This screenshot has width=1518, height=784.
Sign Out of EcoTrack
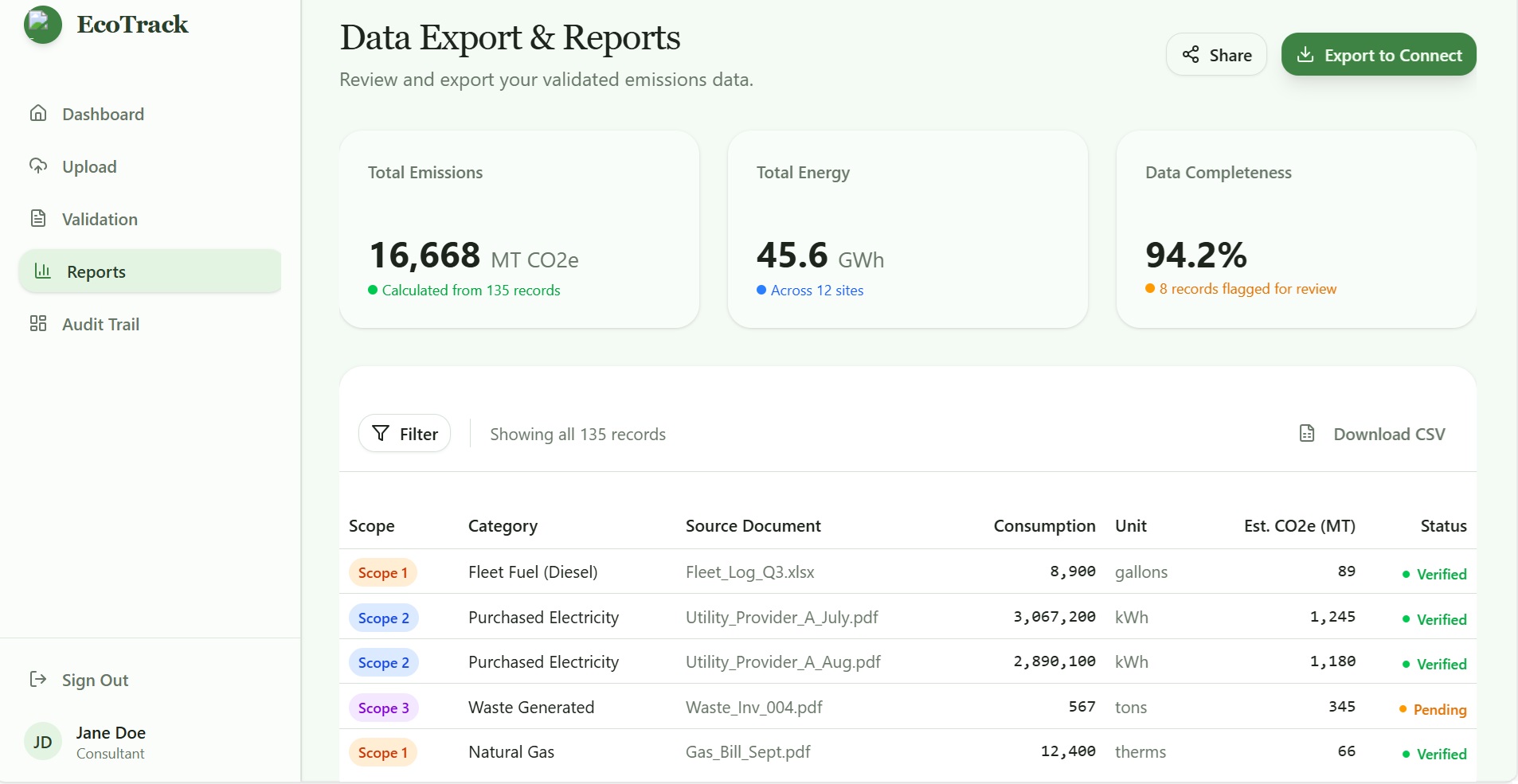pos(95,680)
